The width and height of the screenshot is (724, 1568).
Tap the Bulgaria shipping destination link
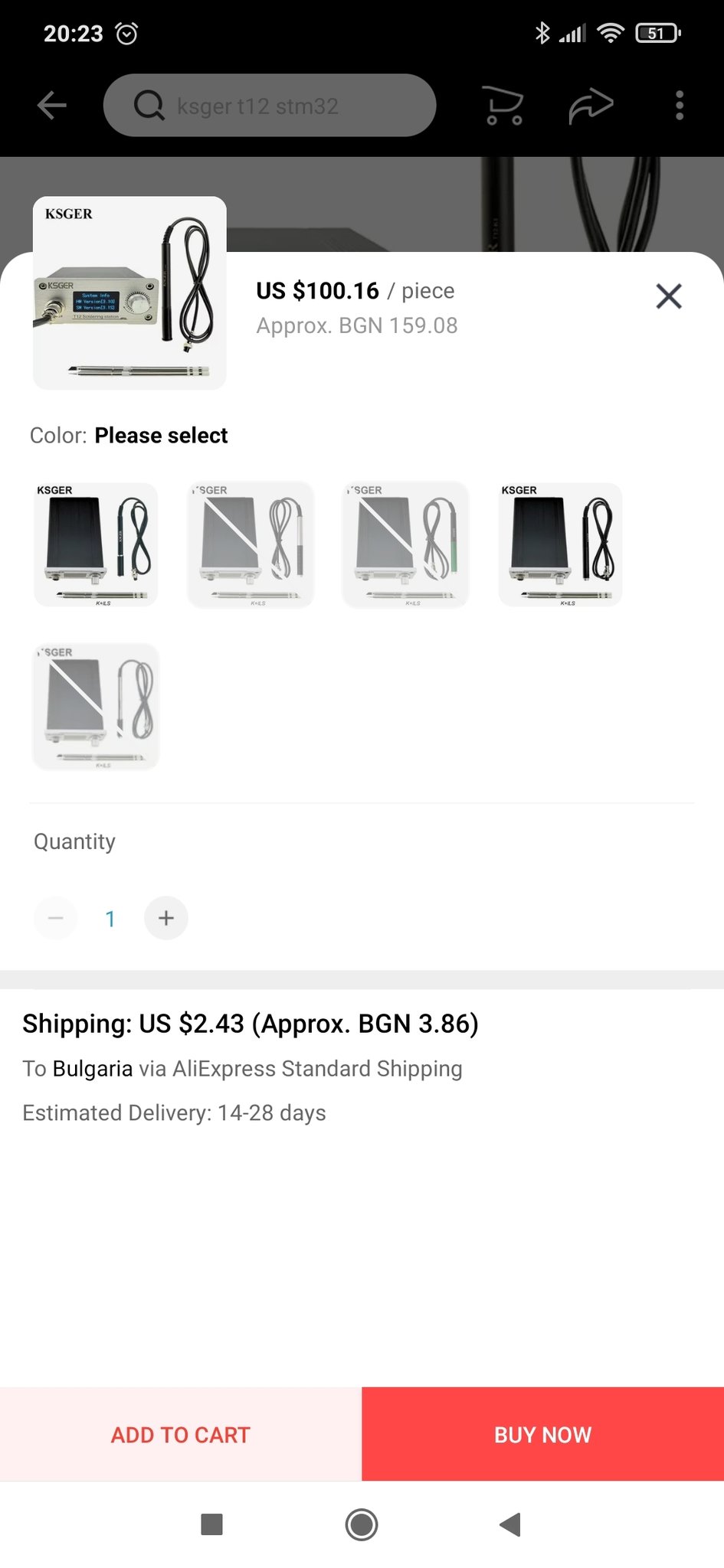point(93,1069)
